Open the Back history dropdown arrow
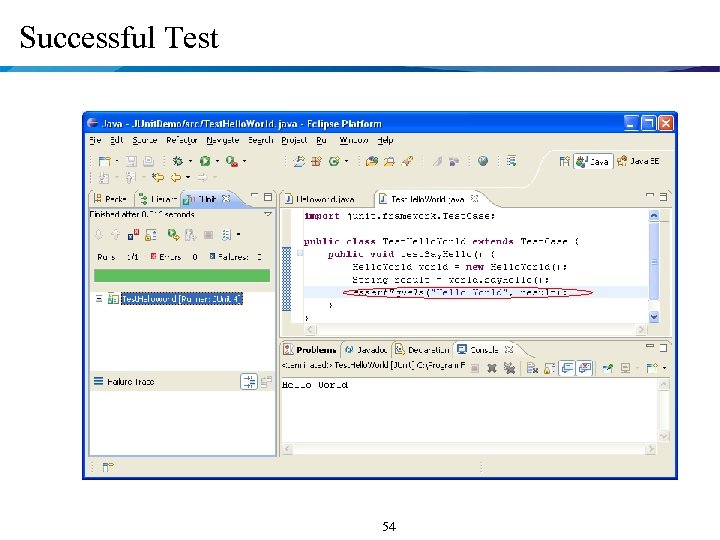 [x=188, y=177]
